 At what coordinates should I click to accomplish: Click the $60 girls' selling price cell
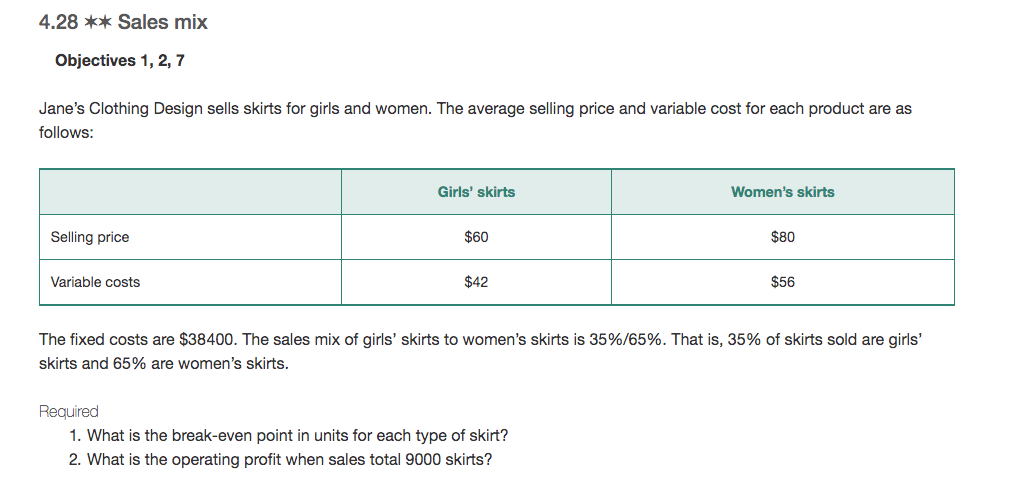[476, 237]
